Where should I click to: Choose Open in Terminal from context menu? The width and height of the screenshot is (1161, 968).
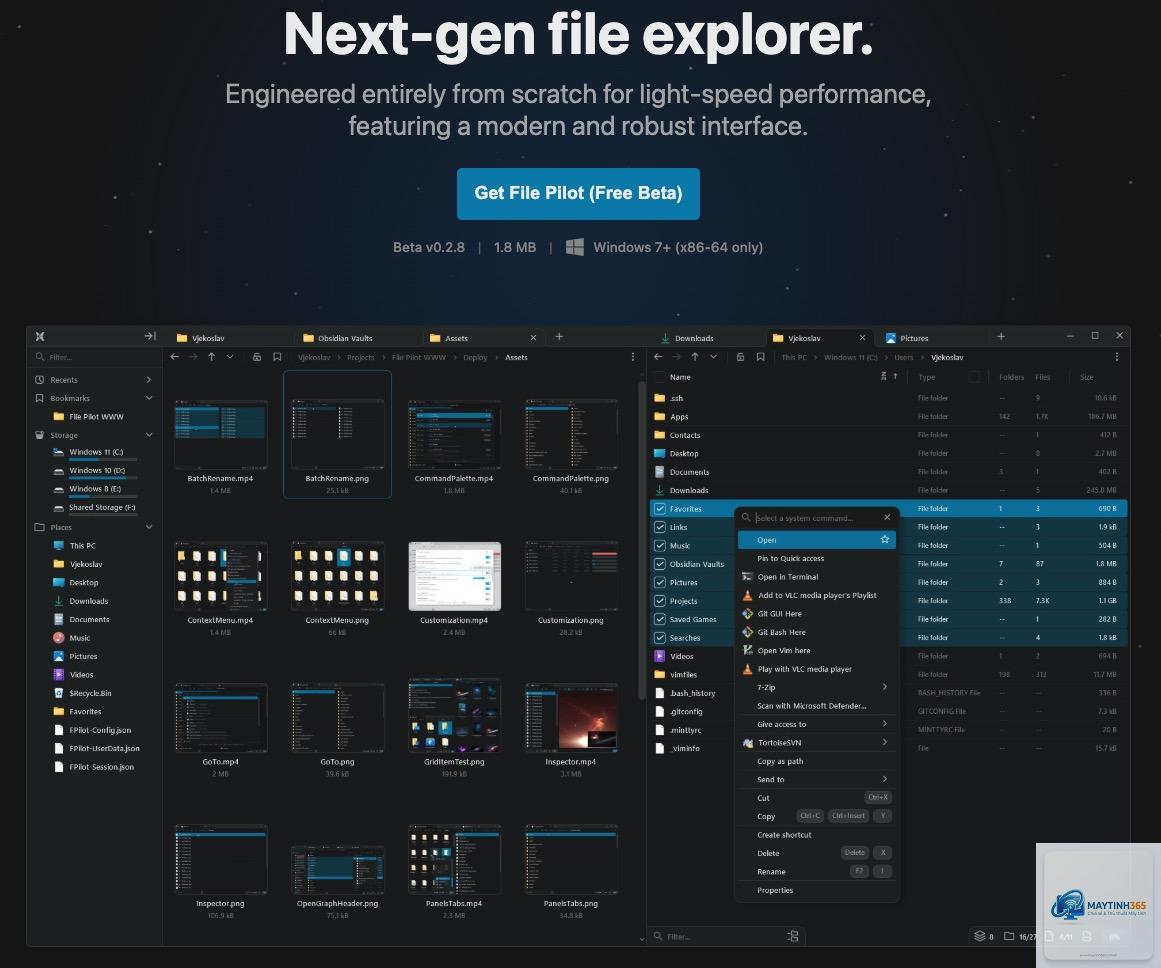pos(817,577)
